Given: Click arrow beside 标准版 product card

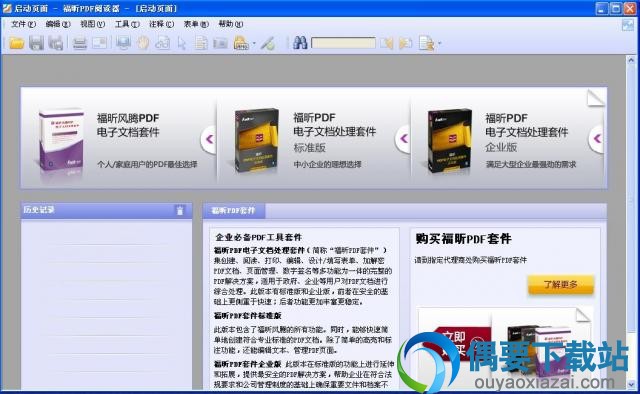Looking at the screenshot, I should pos(403,139).
